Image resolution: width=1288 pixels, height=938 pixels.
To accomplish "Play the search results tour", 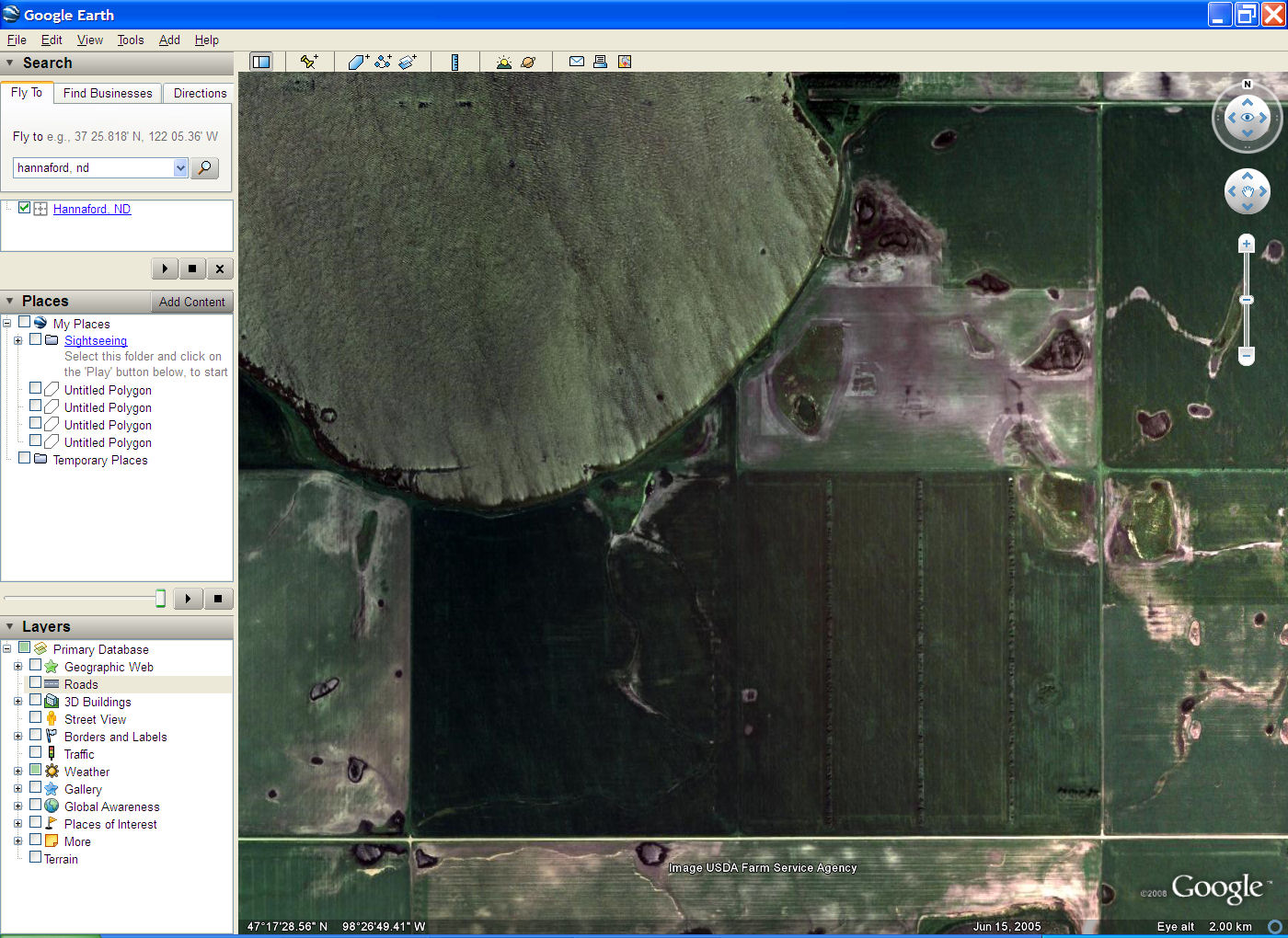I will 165,269.
